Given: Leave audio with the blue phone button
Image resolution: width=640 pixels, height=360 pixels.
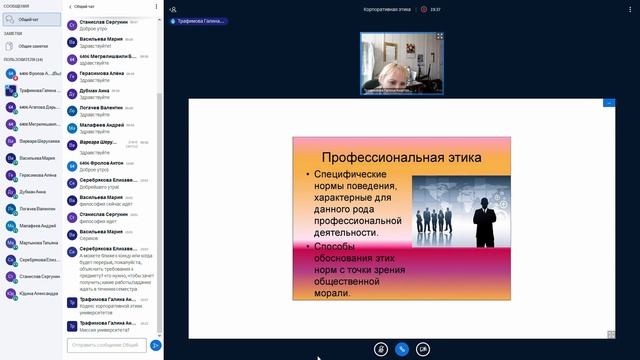Looking at the screenshot, I should coord(402,349).
